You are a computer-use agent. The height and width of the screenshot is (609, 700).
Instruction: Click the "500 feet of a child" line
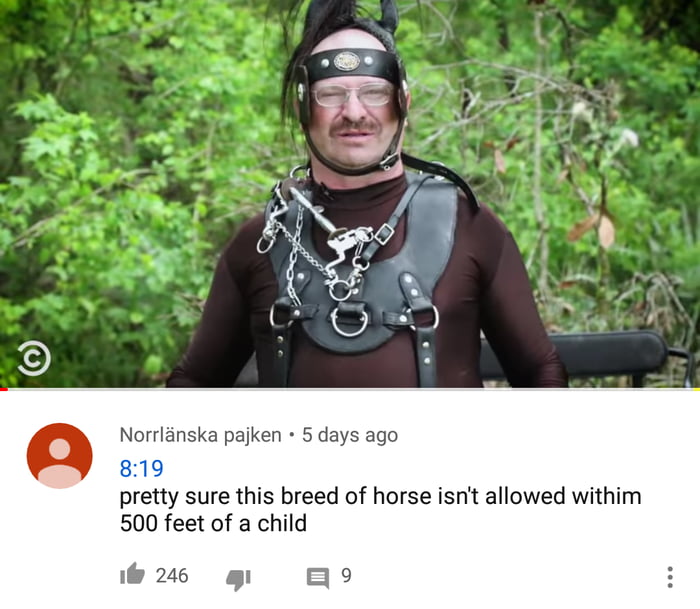[213, 523]
